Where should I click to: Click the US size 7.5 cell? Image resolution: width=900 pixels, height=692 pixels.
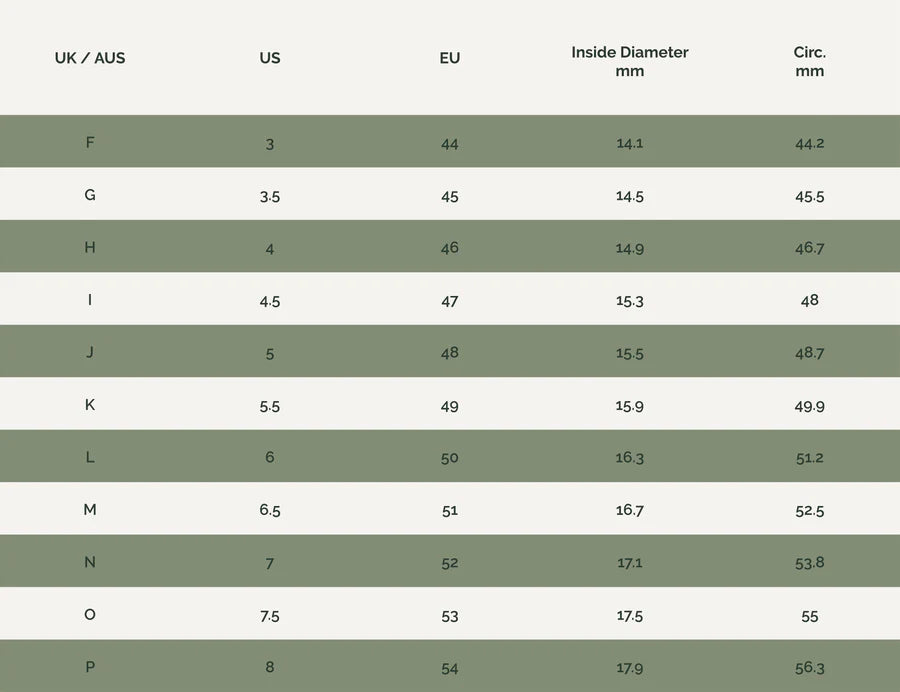[x=270, y=615]
